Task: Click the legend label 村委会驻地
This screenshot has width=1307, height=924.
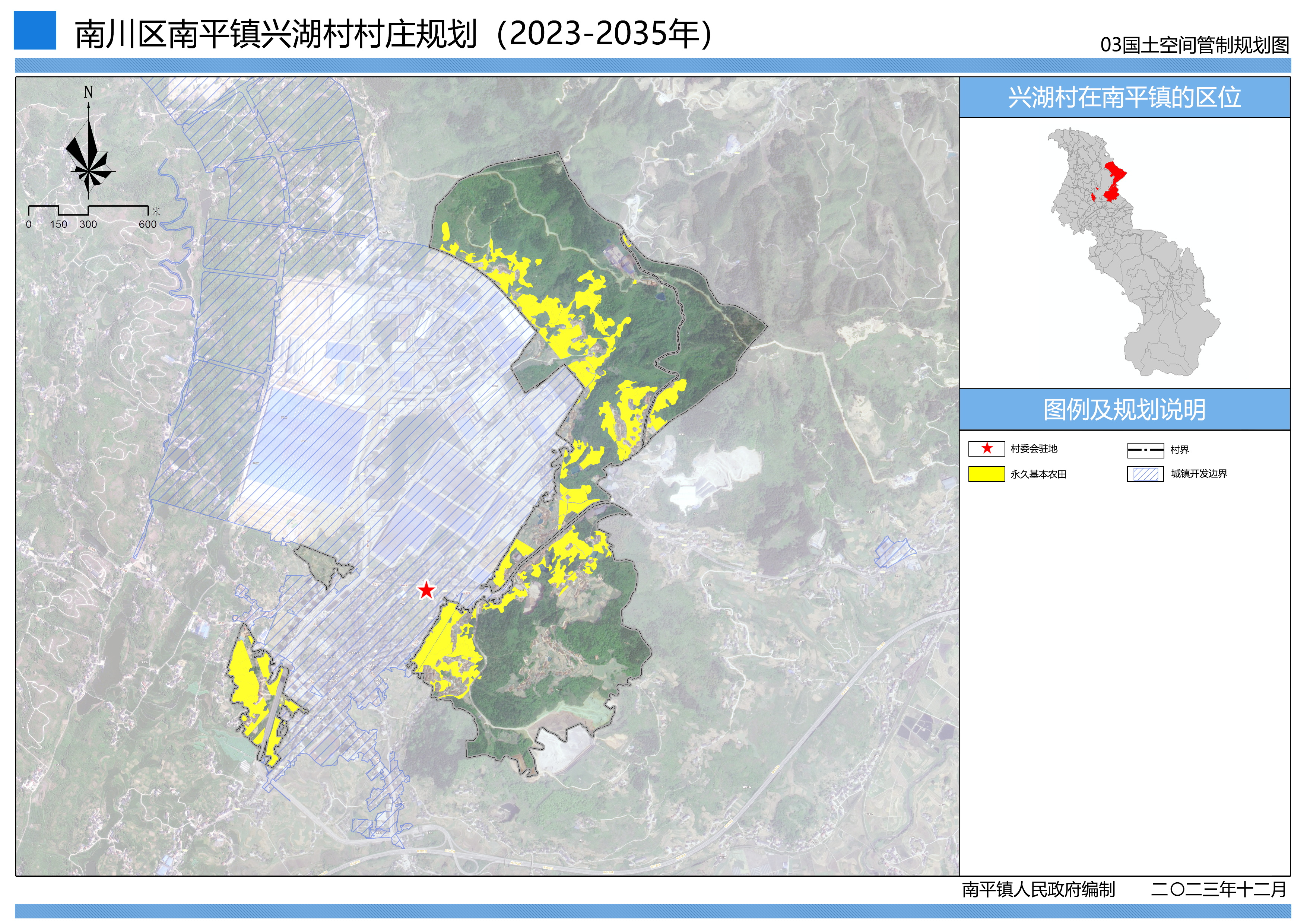Action: pos(1034,449)
